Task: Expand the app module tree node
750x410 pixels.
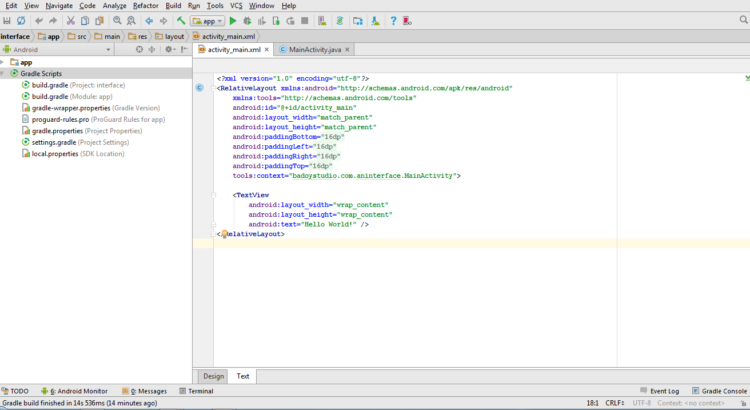Action: click(x=4, y=62)
